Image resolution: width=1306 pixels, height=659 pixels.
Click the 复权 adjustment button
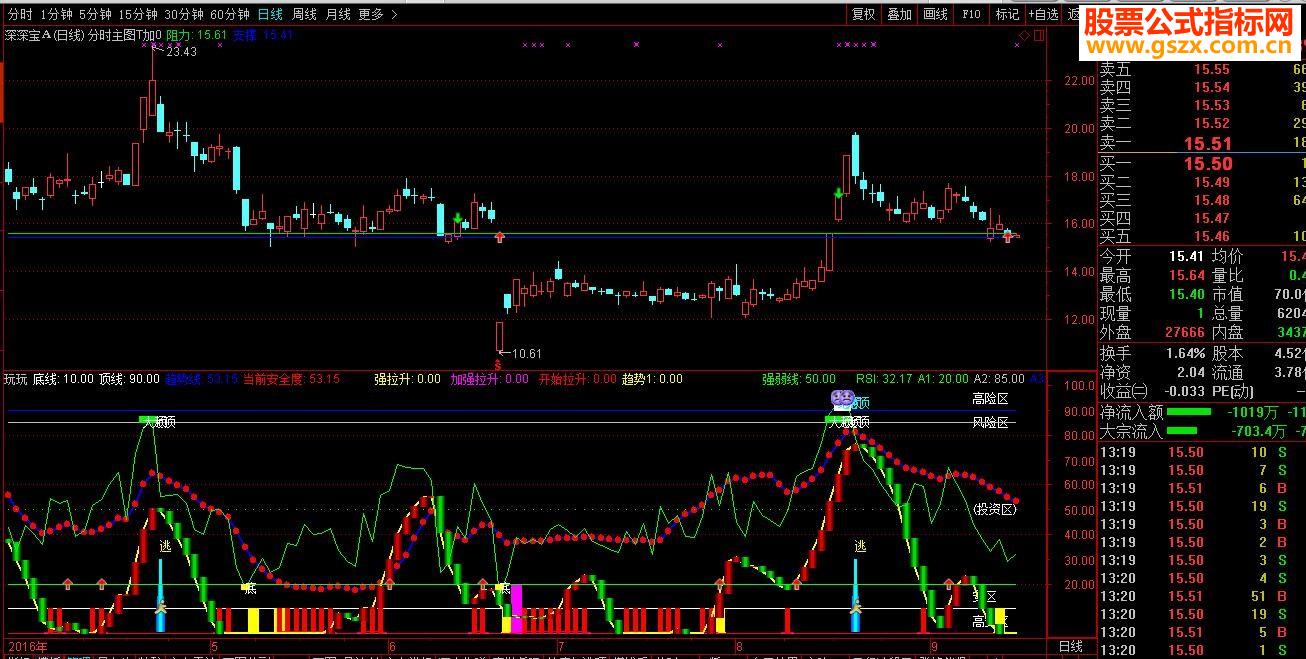pos(863,14)
